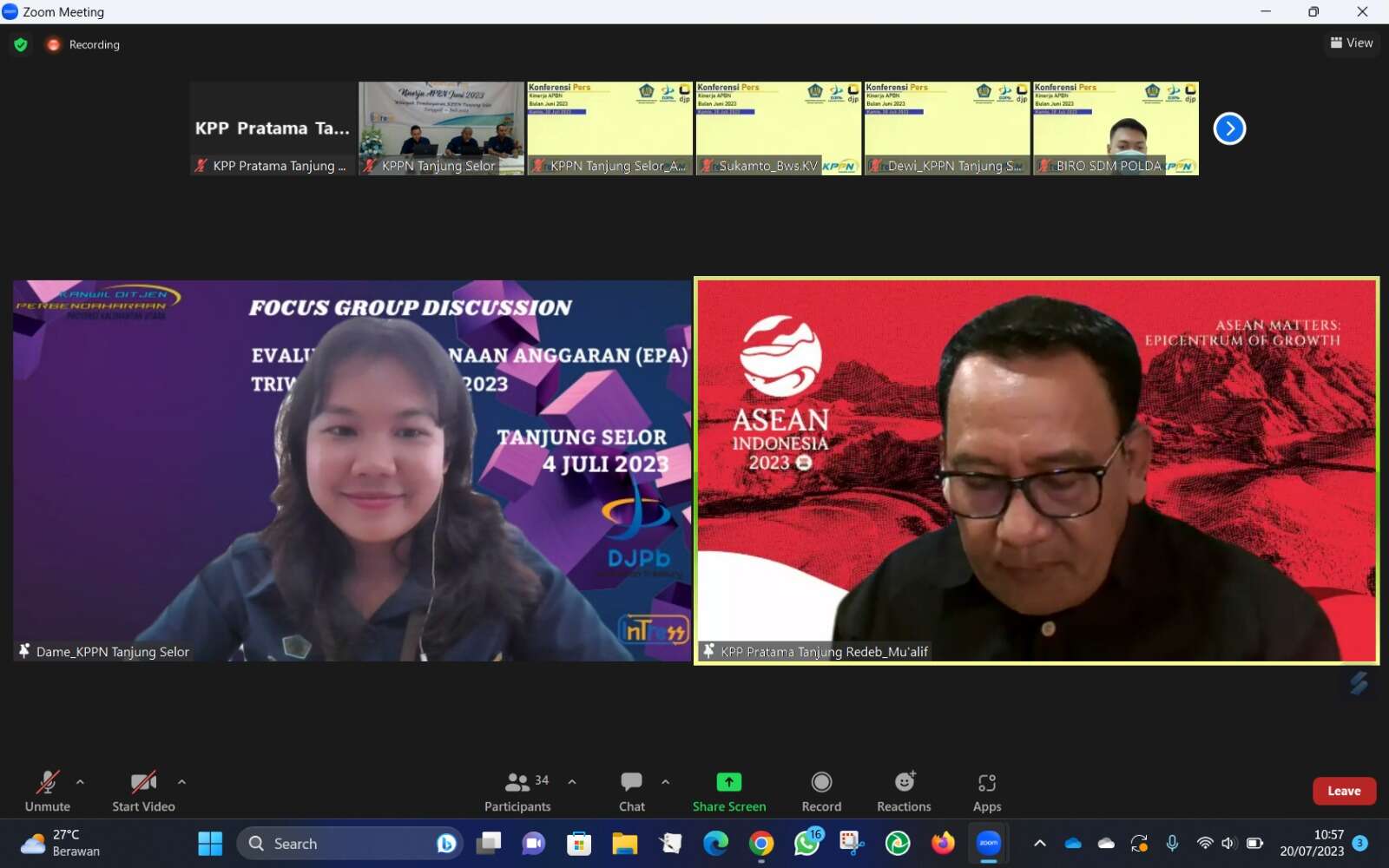This screenshot has height=868, width=1389.
Task: Expand chat options arrow beside Chat
Action: point(665,782)
